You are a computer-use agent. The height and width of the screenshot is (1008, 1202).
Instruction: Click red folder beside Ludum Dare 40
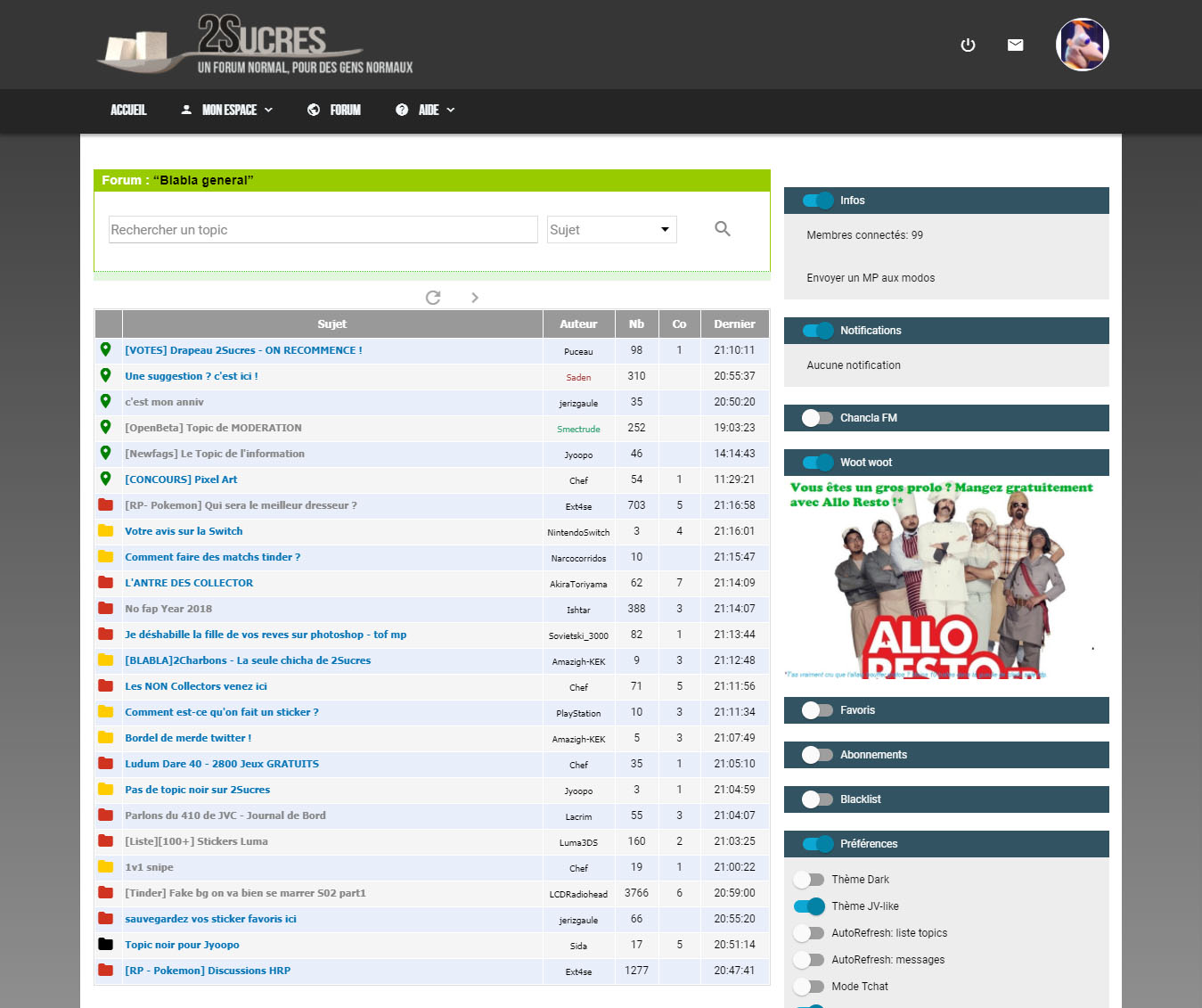(x=105, y=763)
